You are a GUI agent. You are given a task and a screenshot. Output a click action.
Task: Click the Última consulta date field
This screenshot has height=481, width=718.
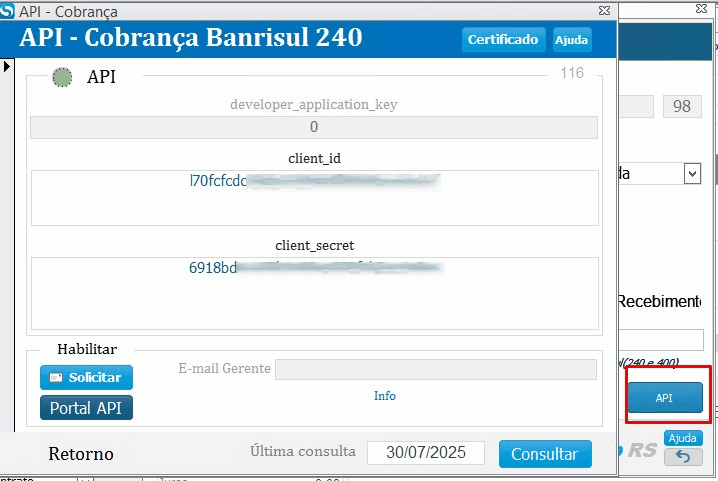tap(425, 453)
